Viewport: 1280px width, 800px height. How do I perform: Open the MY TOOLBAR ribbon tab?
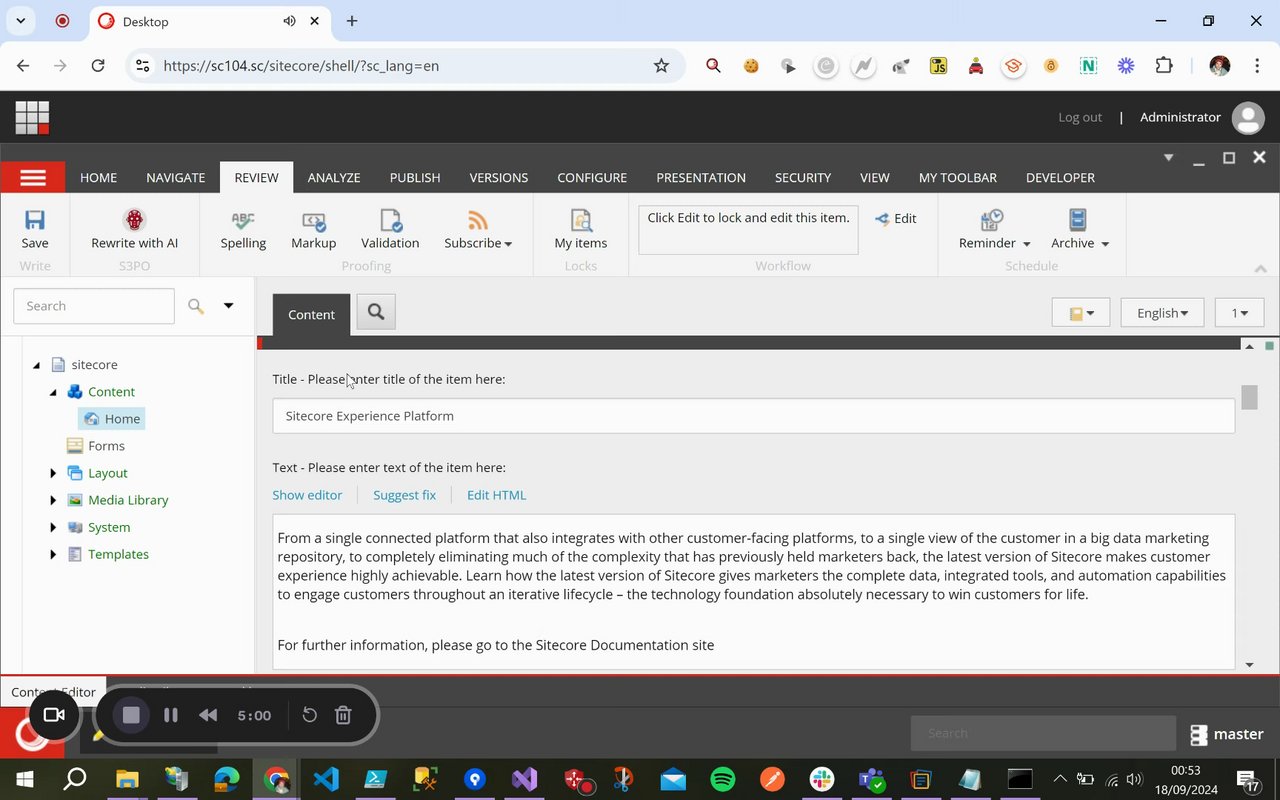point(958,177)
